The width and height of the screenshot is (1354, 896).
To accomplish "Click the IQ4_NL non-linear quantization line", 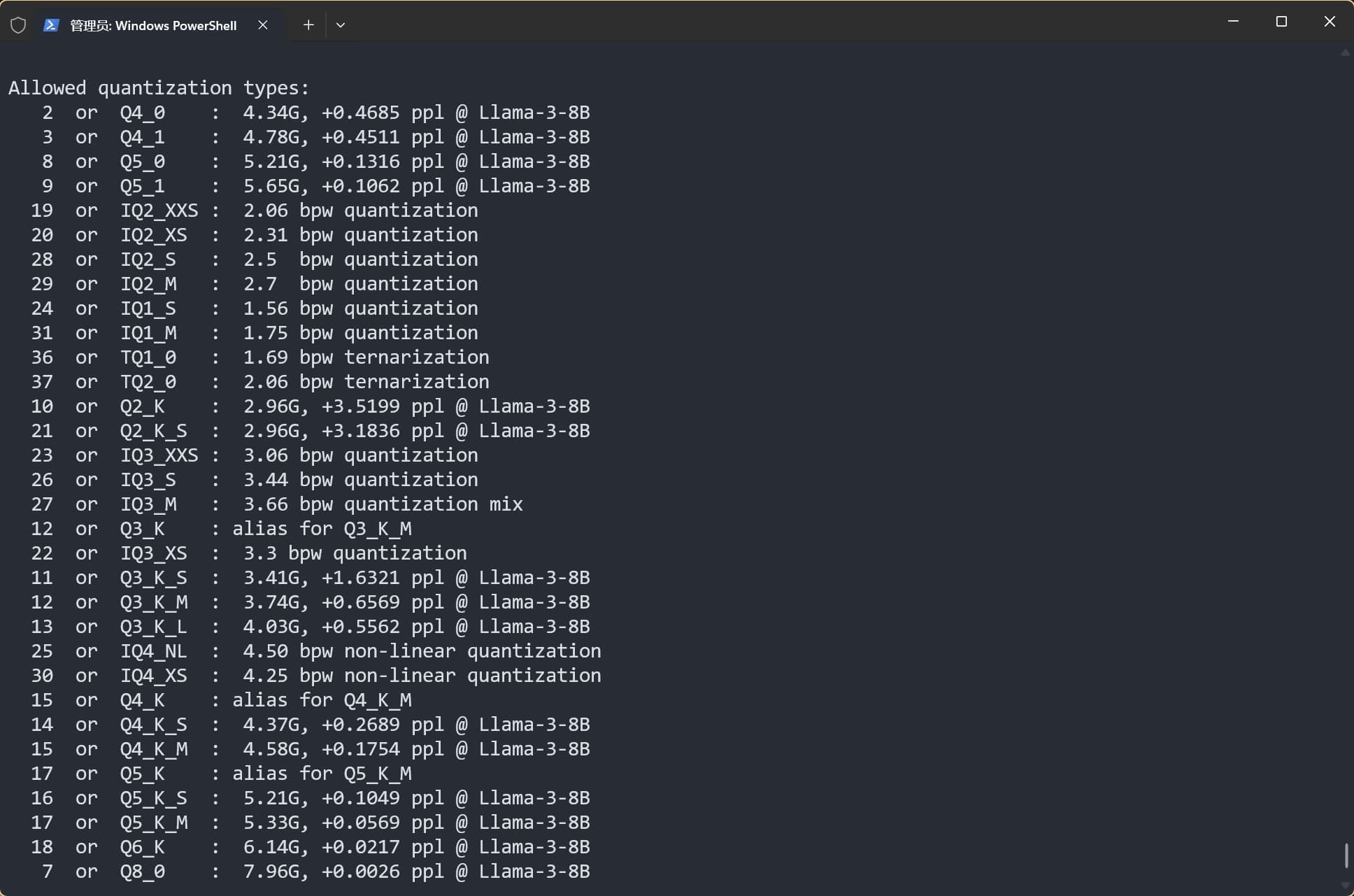I will [316, 651].
